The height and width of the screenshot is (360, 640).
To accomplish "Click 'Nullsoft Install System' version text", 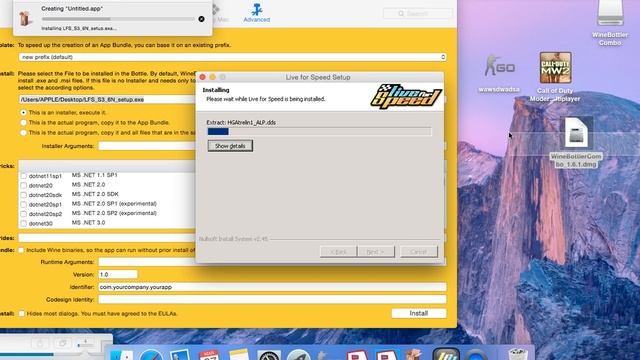I will (x=233, y=239).
